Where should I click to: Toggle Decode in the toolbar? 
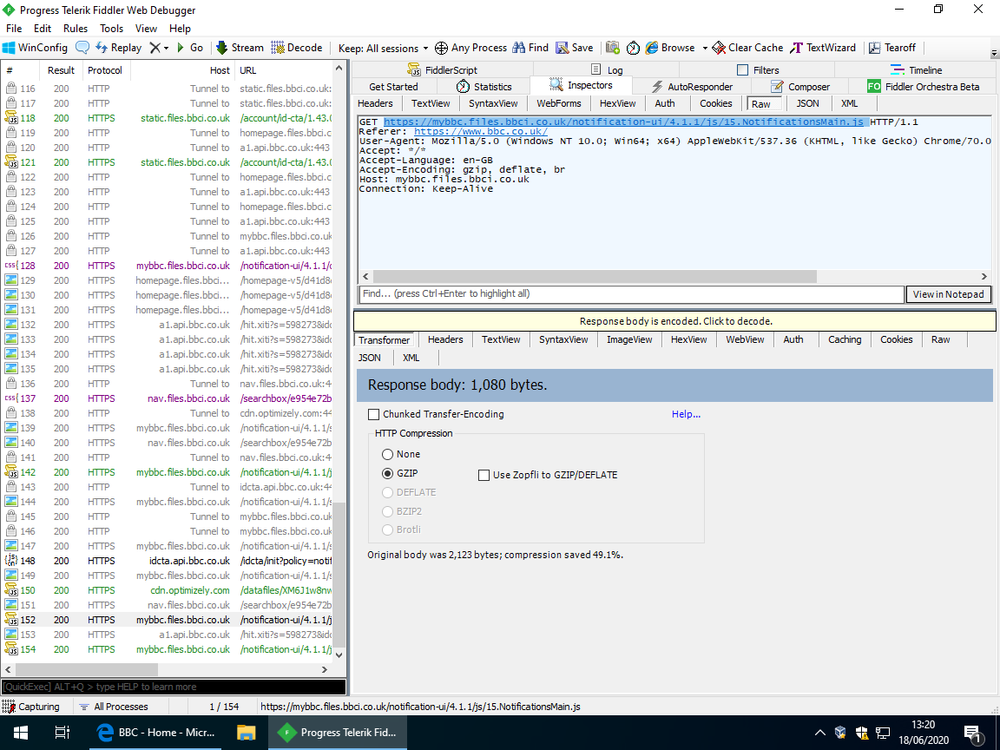(x=297, y=48)
